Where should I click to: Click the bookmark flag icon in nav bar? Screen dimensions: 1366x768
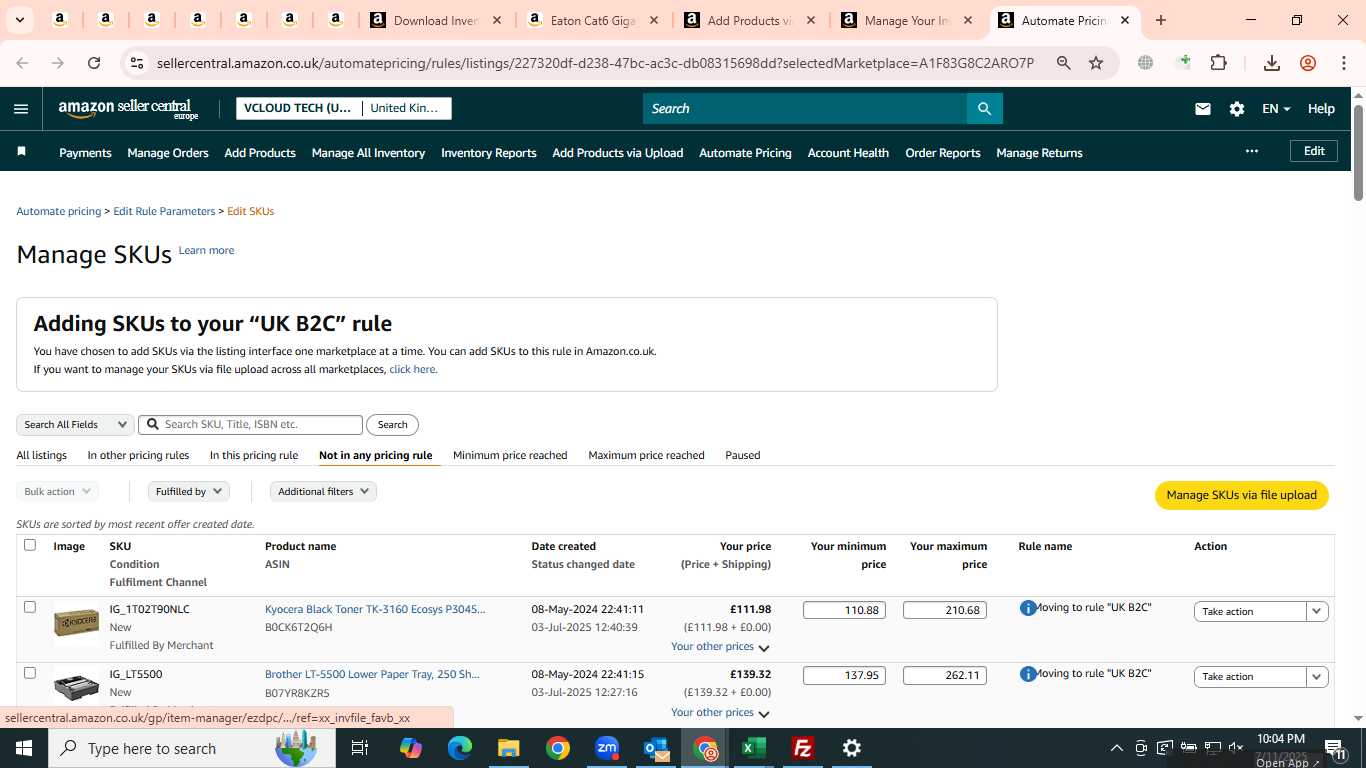point(21,152)
